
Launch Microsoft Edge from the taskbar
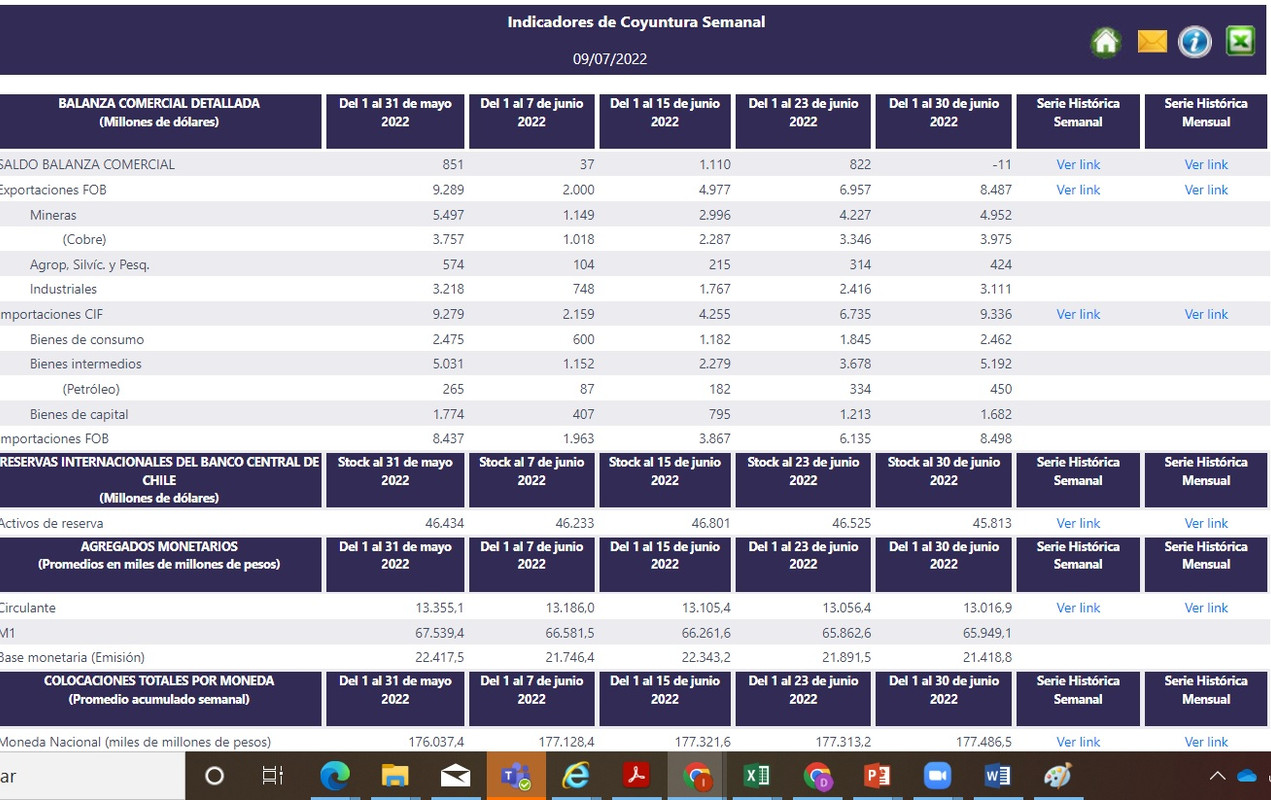click(x=335, y=776)
